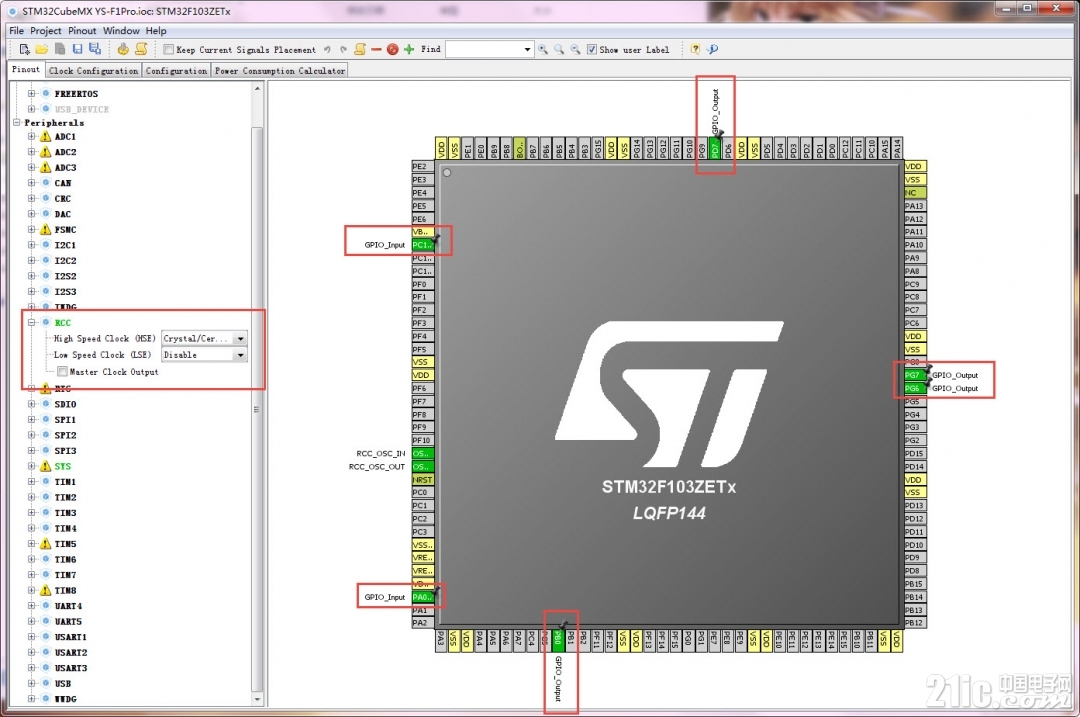The image size is (1080, 717).
Task: Click the yellow scroll icon before the minus
Action: [x=360, y=49]
